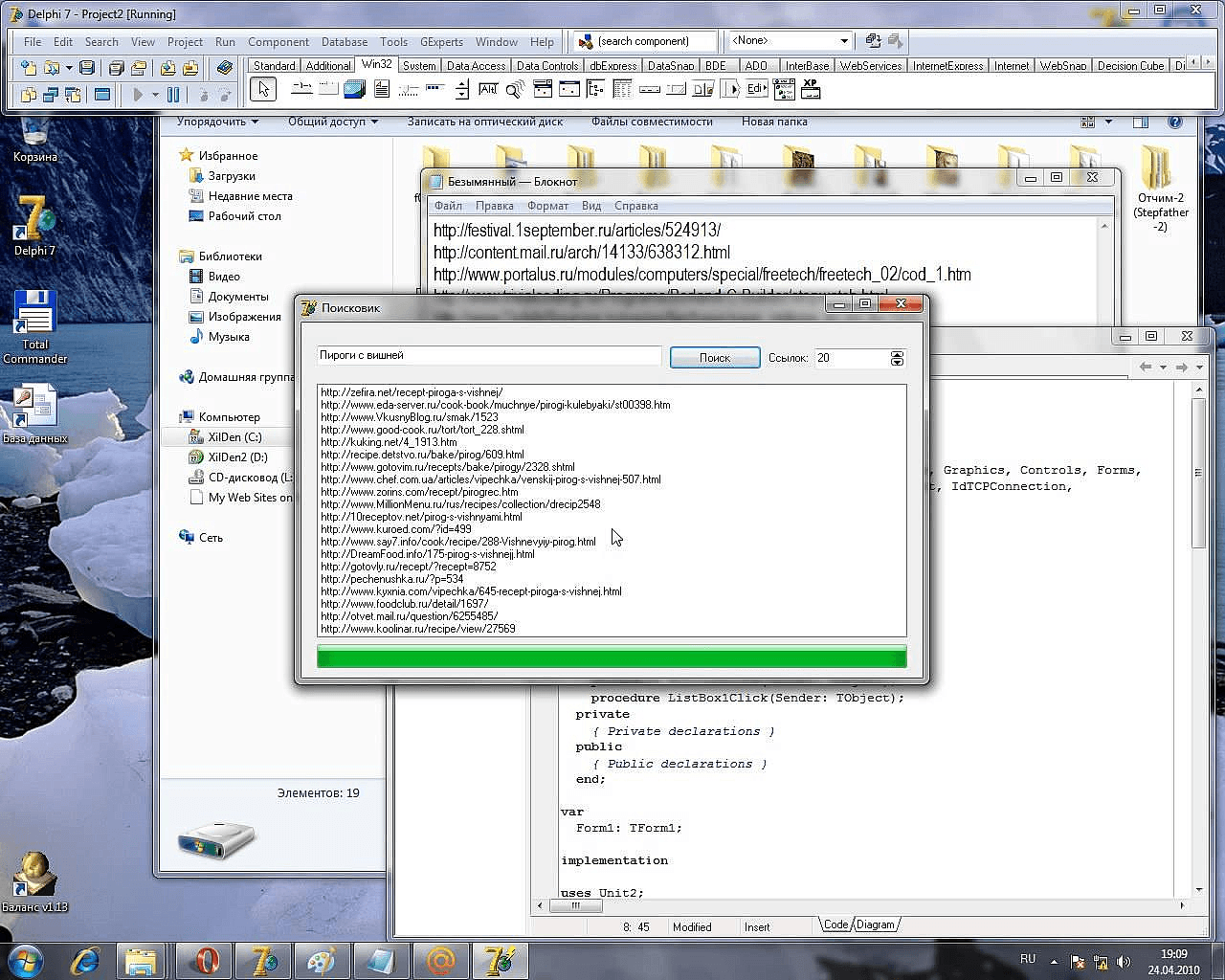Open the view options dropdown arrow in Explorer
The image size is (1225, 980).
coord(1108,122)
